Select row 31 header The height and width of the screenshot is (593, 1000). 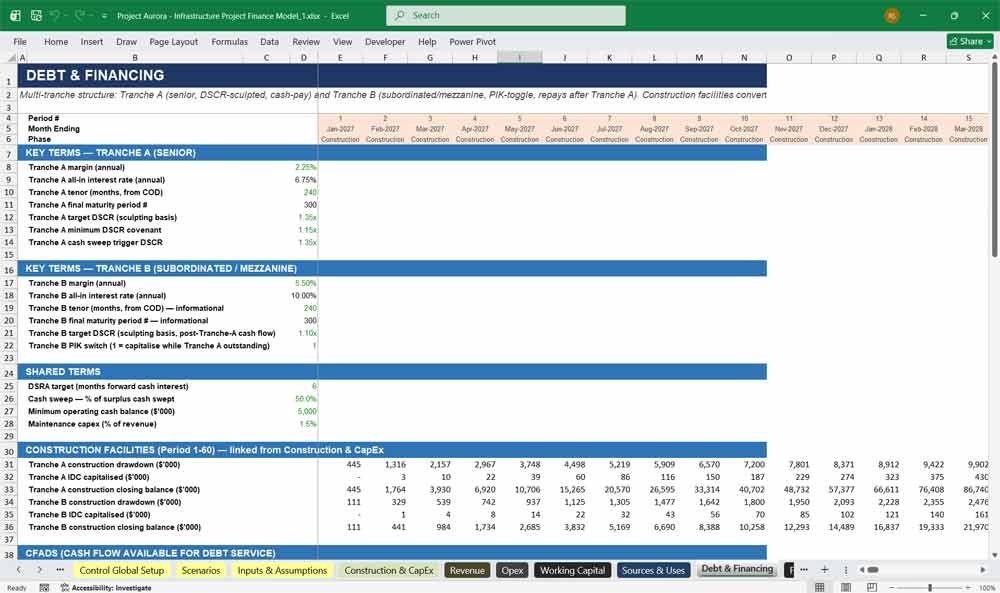pyautogui.click(x=9, y=465)
